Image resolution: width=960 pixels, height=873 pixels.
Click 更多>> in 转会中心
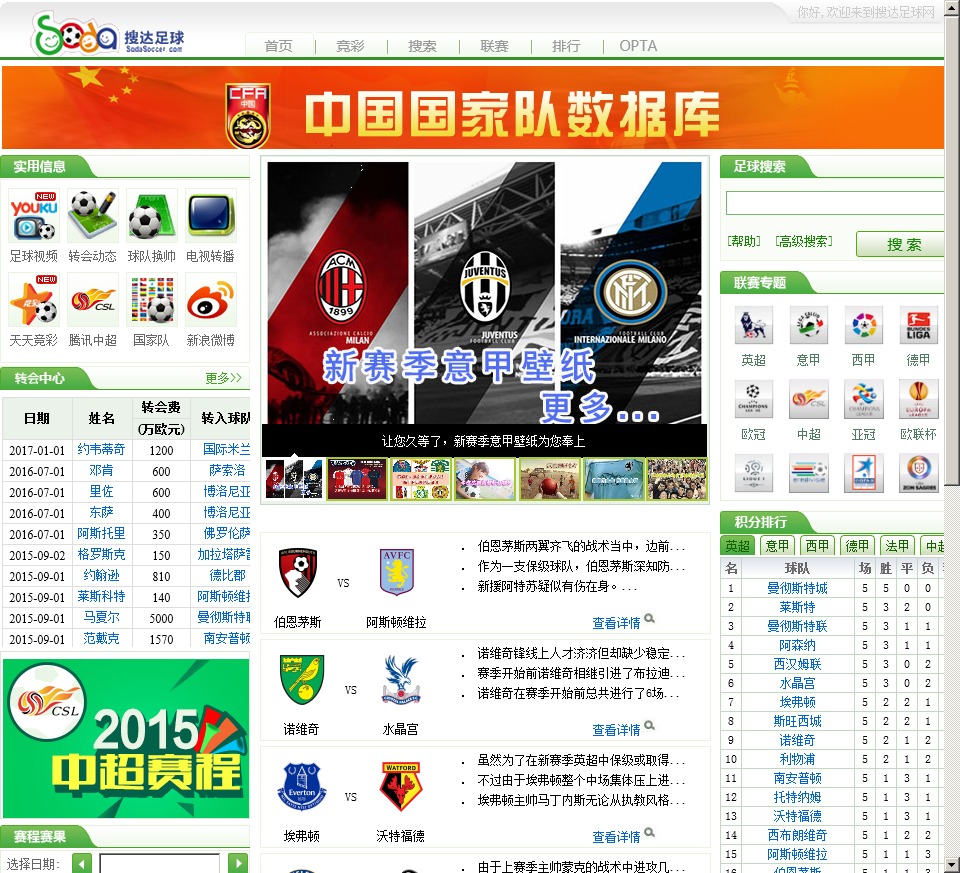point(223,378)
